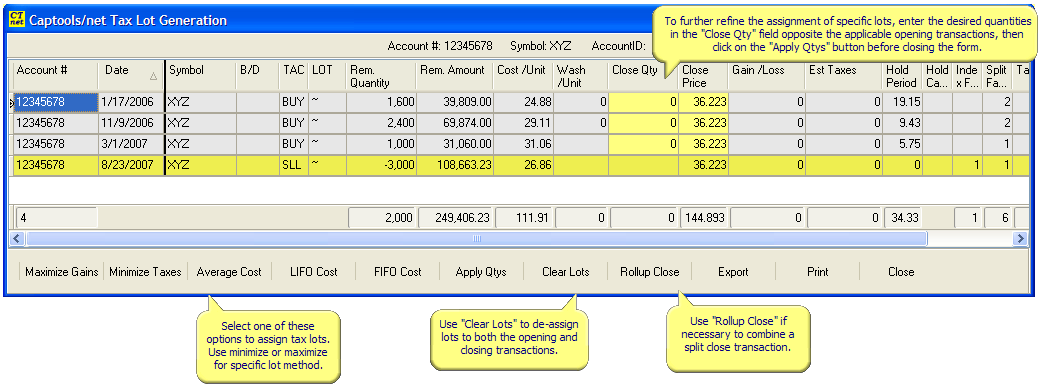Click the CT net application icon
This screenshot has height=388, width=1041.
coord(16,20)
